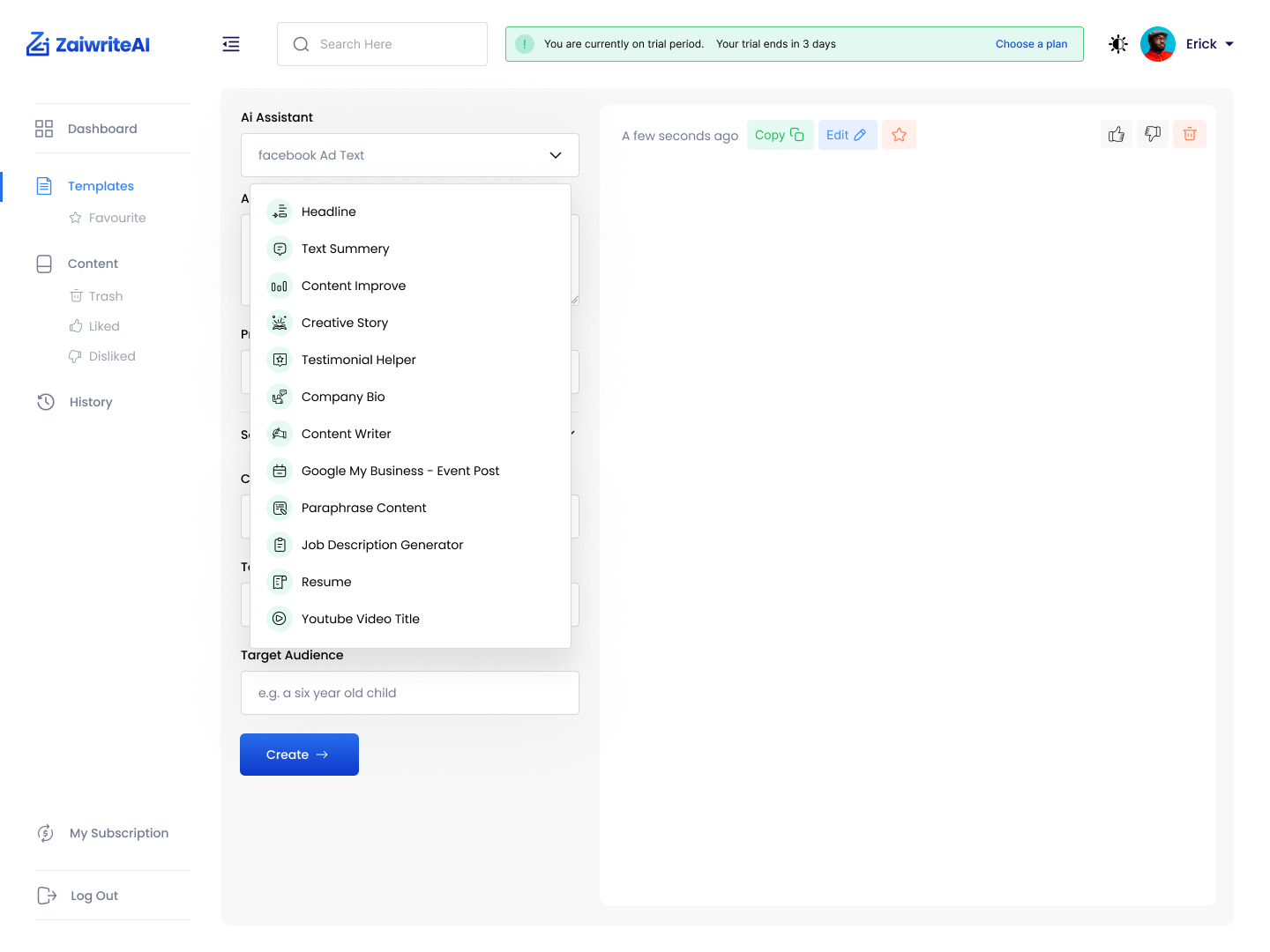The width and height of the screenshot is (1270, 952).
Task: Click the Erick profile avatar
Action: [x=1157, y=44]
